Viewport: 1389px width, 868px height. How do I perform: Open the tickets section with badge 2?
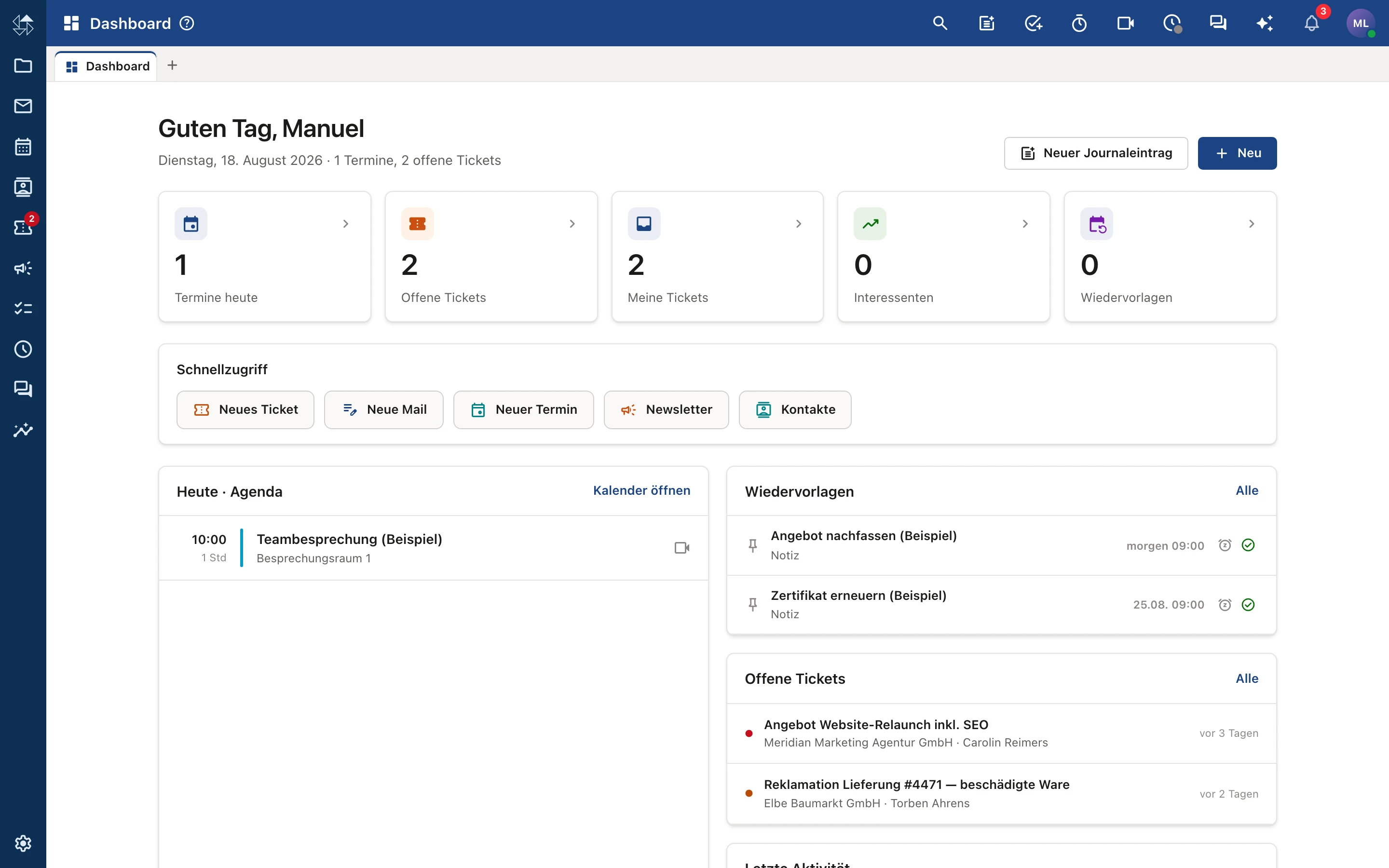tap(23, 227)
